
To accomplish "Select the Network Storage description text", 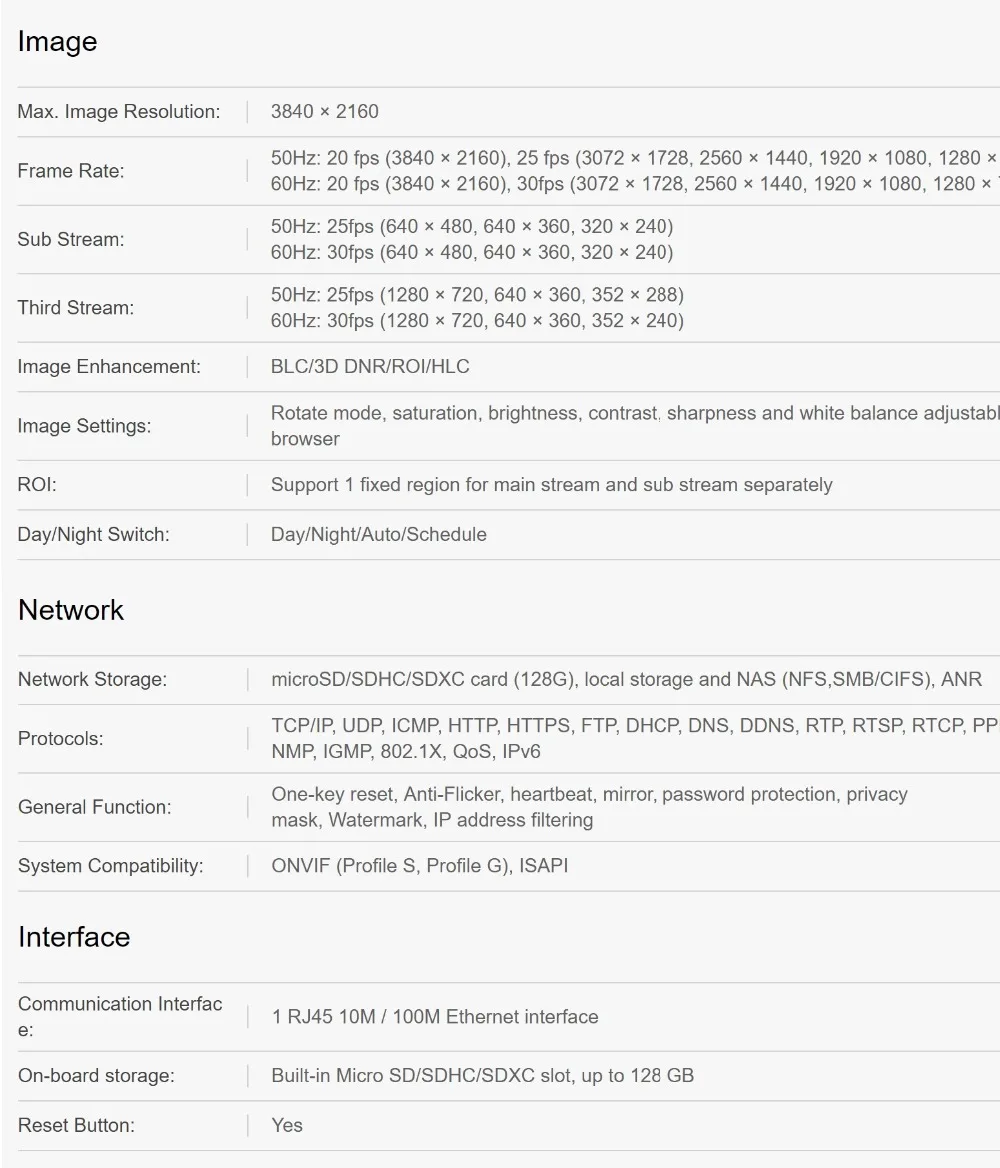I will [x=627, y=679].
